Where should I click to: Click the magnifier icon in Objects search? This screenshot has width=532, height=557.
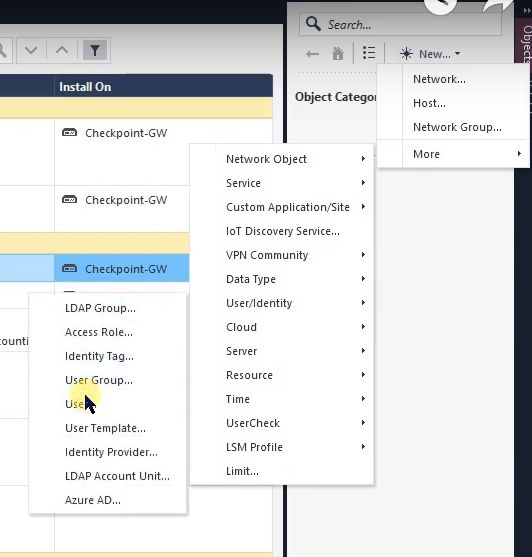(313, 24)
